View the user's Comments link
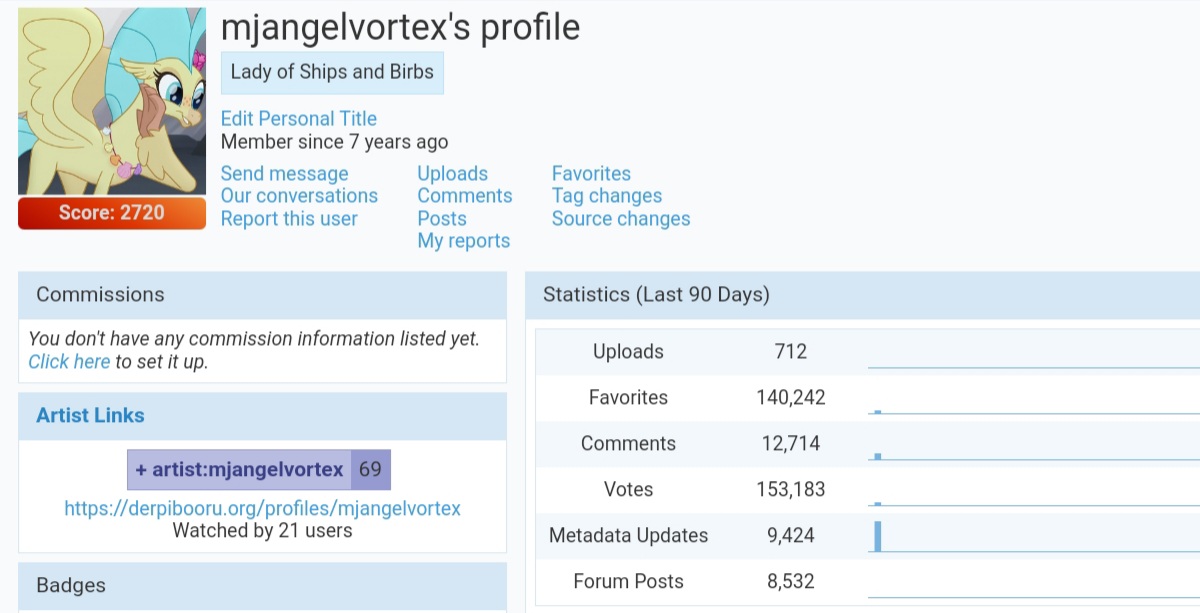 (464, 196)
